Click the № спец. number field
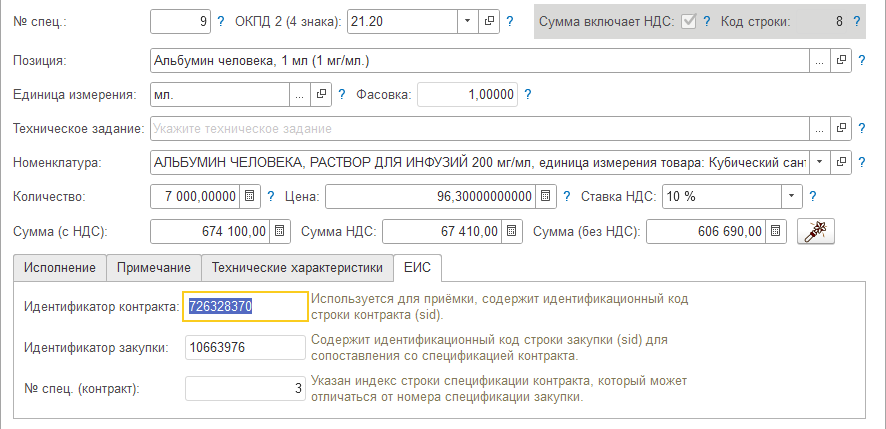Screen dimensions: 886x429 pyautogui.click(x=181, y=21)
